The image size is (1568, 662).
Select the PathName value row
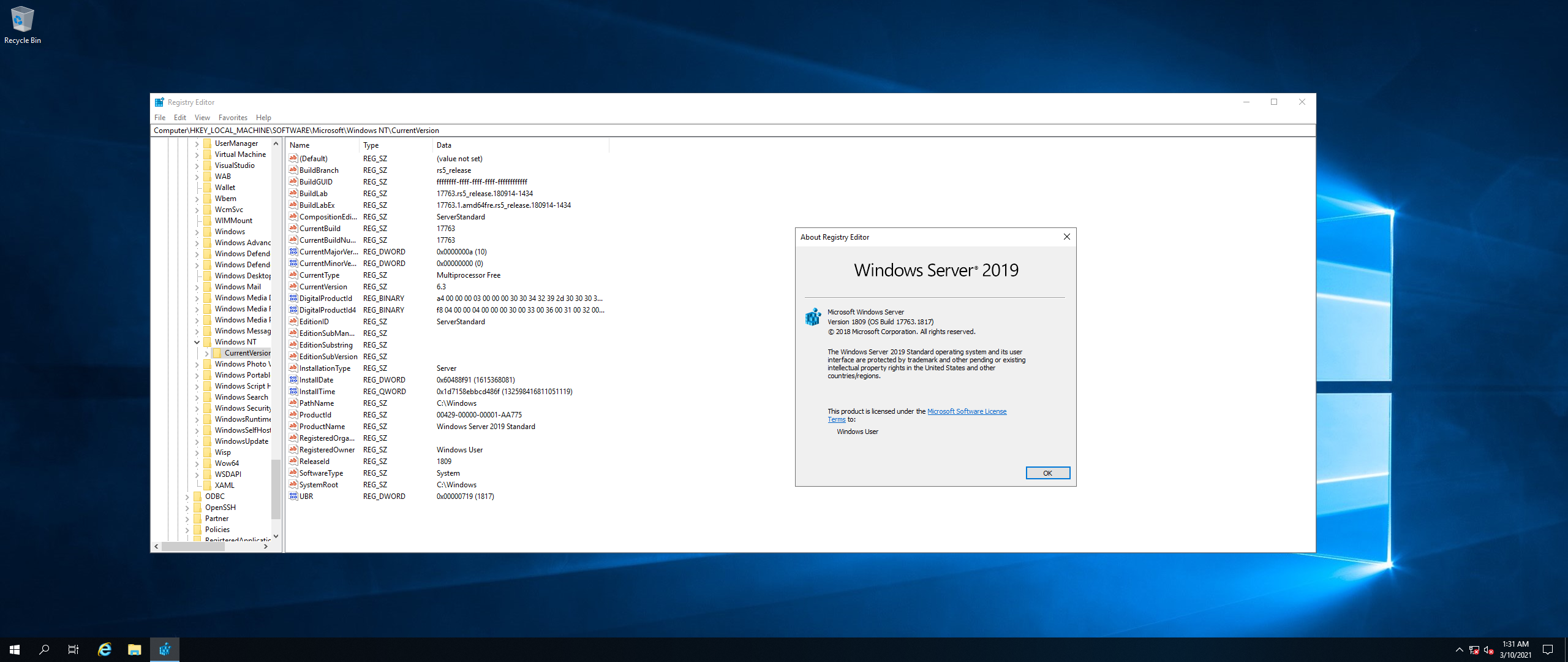447,403
